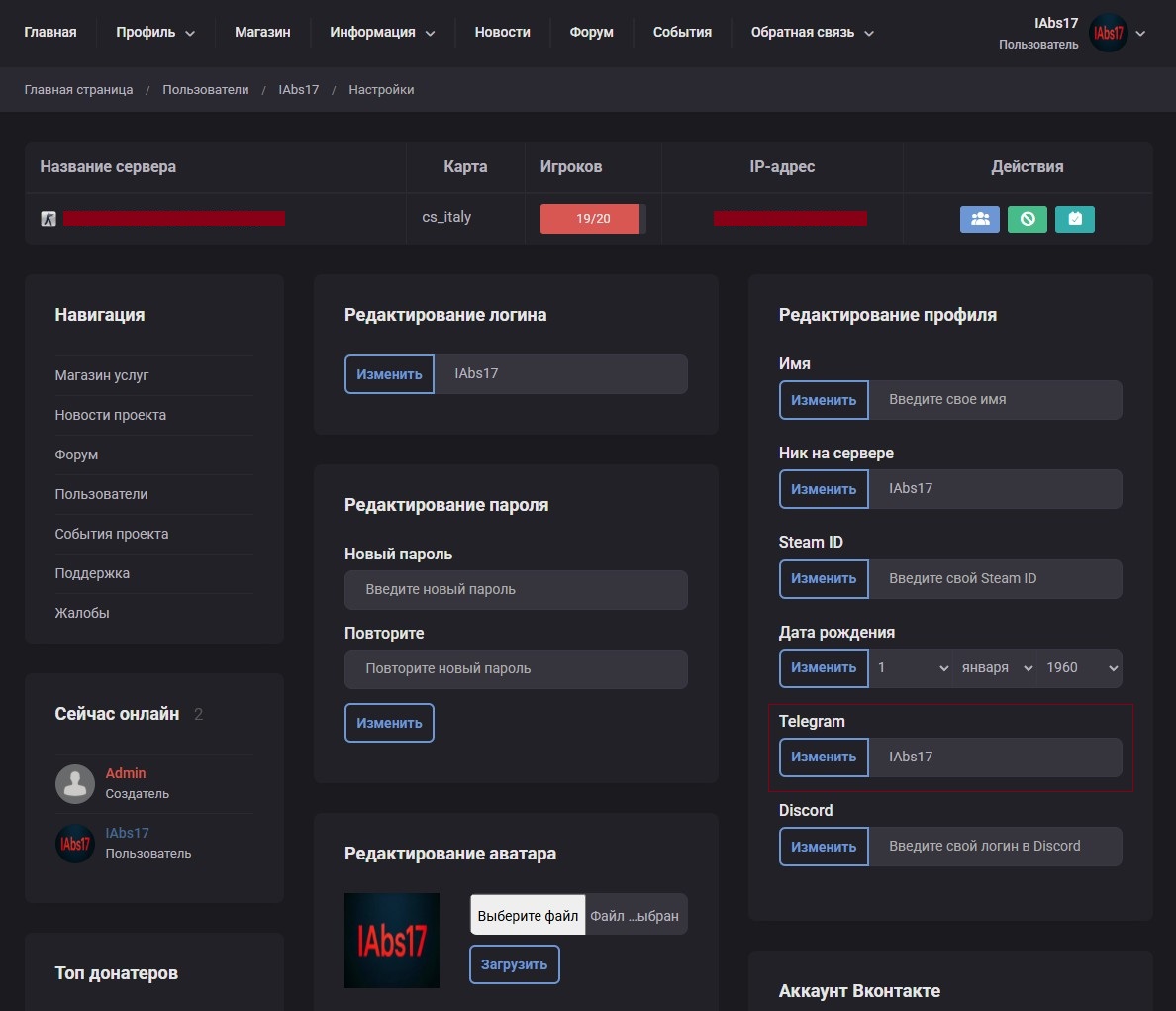Click Изменить for the Telegram field

[824, 758]
